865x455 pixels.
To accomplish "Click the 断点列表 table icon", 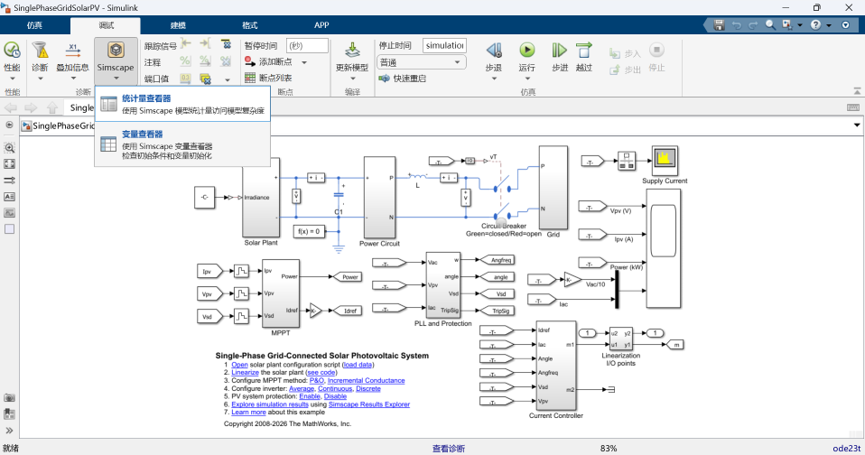I will pos(250,78).
